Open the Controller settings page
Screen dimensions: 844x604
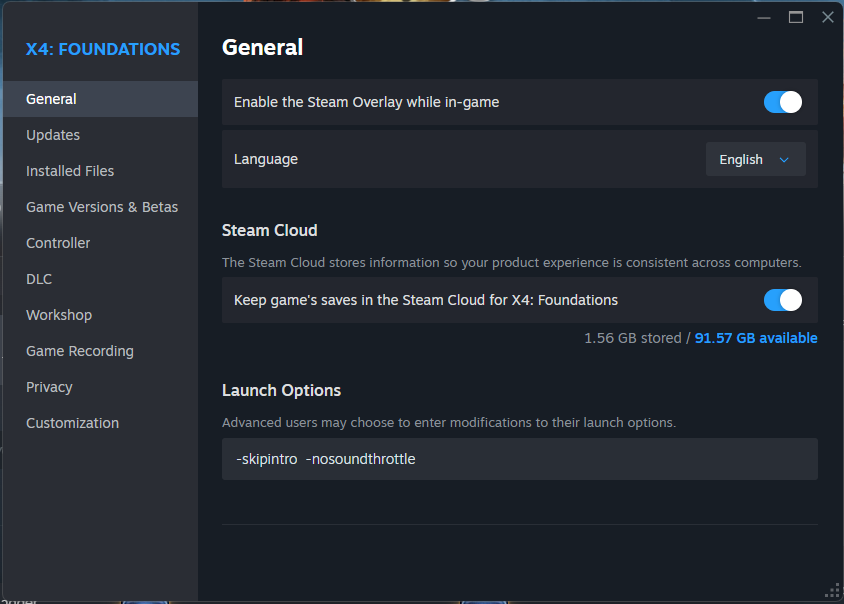point(100,243)
